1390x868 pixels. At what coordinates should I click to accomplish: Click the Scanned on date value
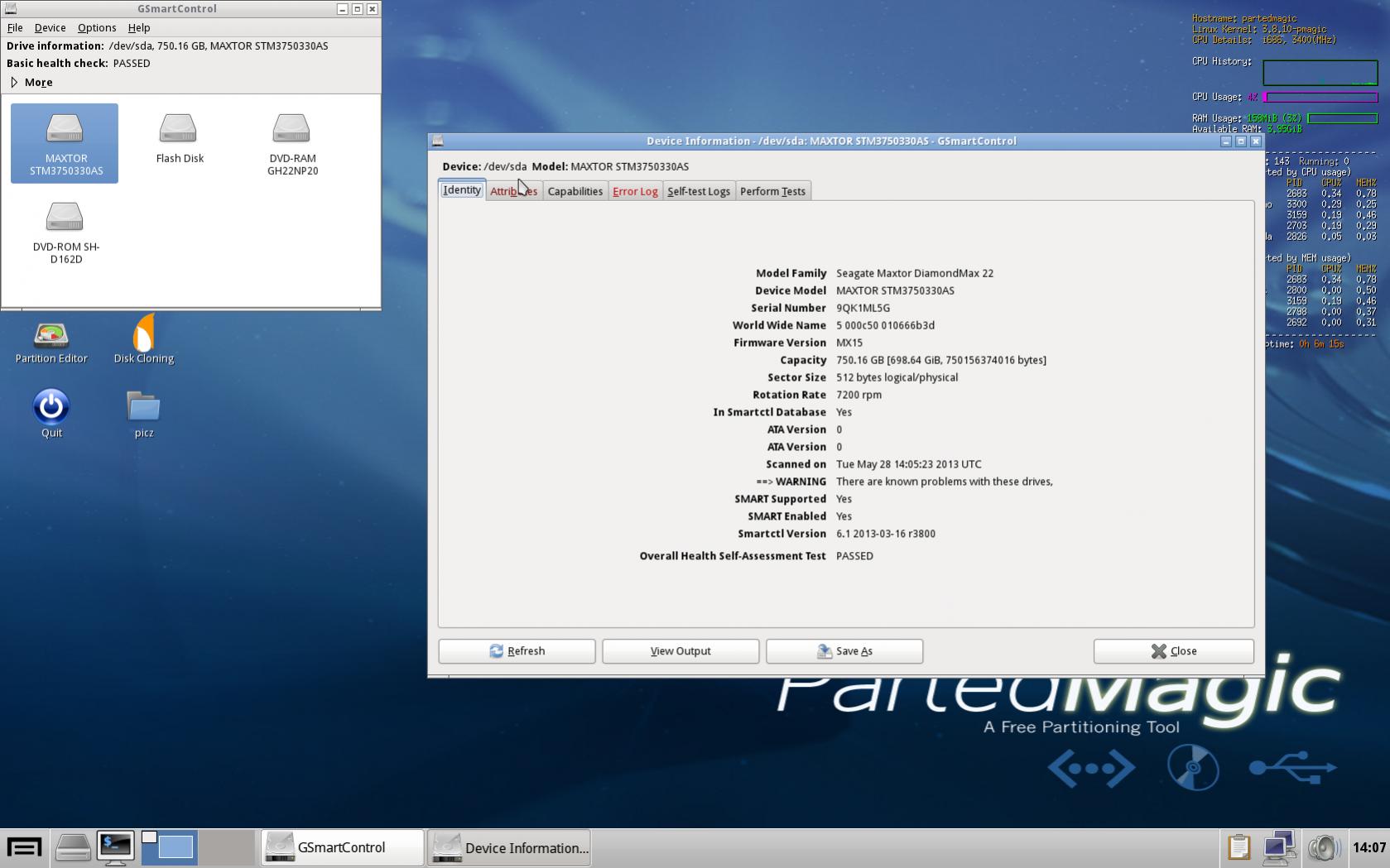click(909, 464)
